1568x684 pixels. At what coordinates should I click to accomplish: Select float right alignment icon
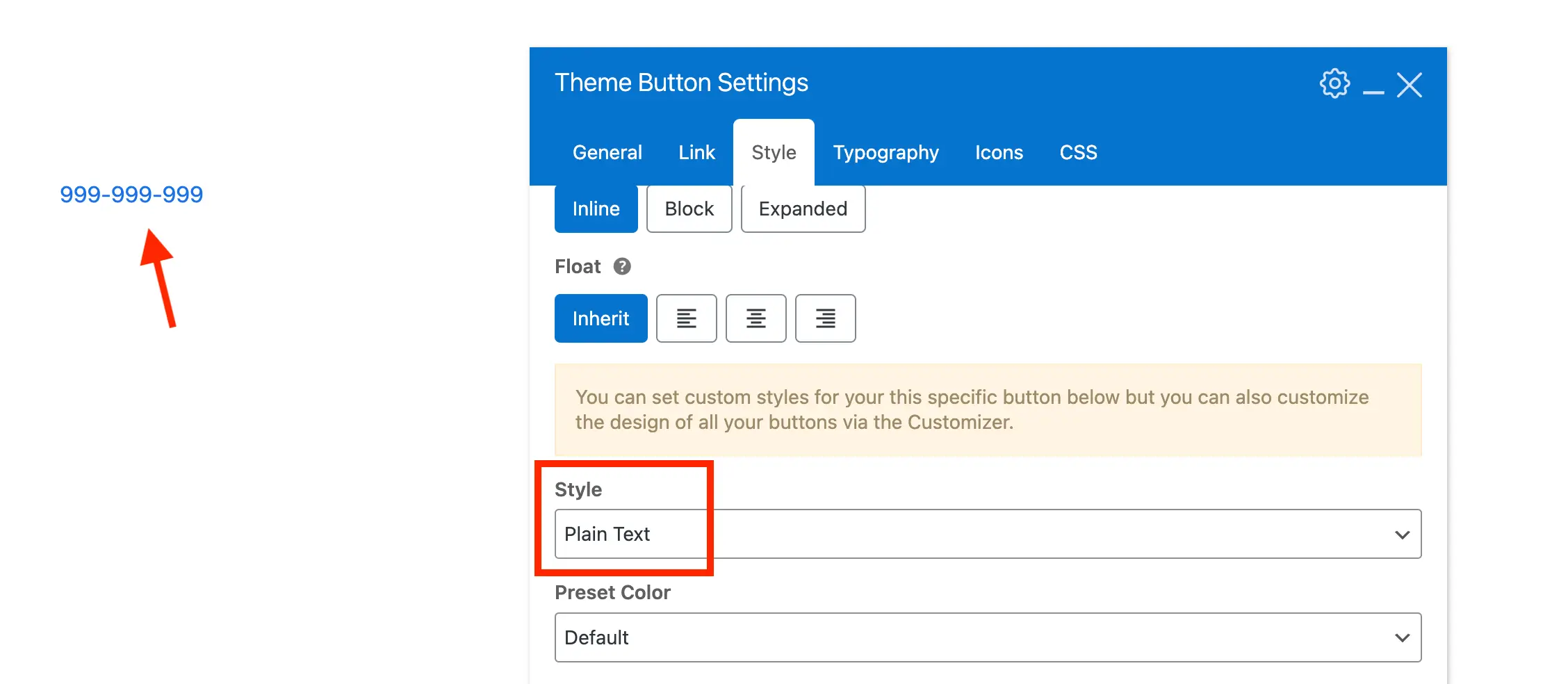pos(826,318)
